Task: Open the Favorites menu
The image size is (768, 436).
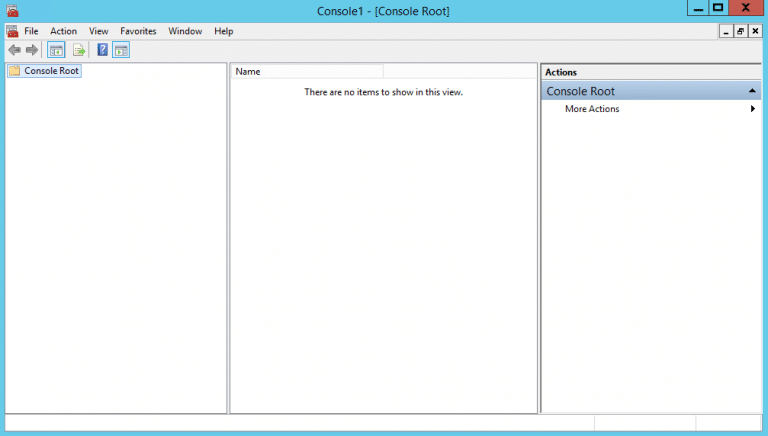Action: (x=138, y=31)
